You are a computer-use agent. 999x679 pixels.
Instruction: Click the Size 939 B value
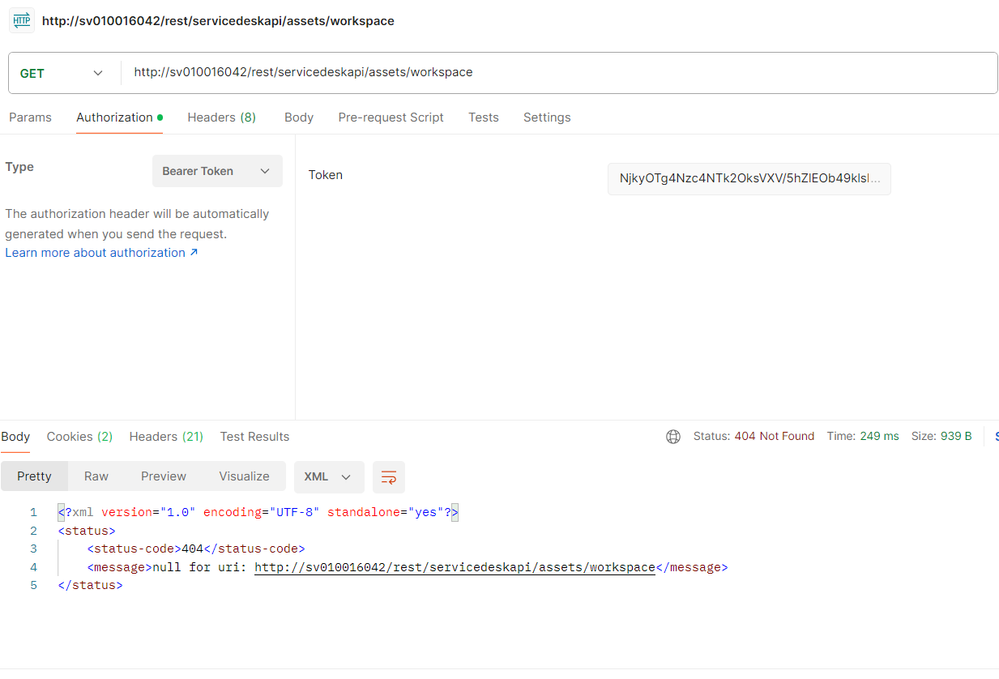tap(956, 436)
